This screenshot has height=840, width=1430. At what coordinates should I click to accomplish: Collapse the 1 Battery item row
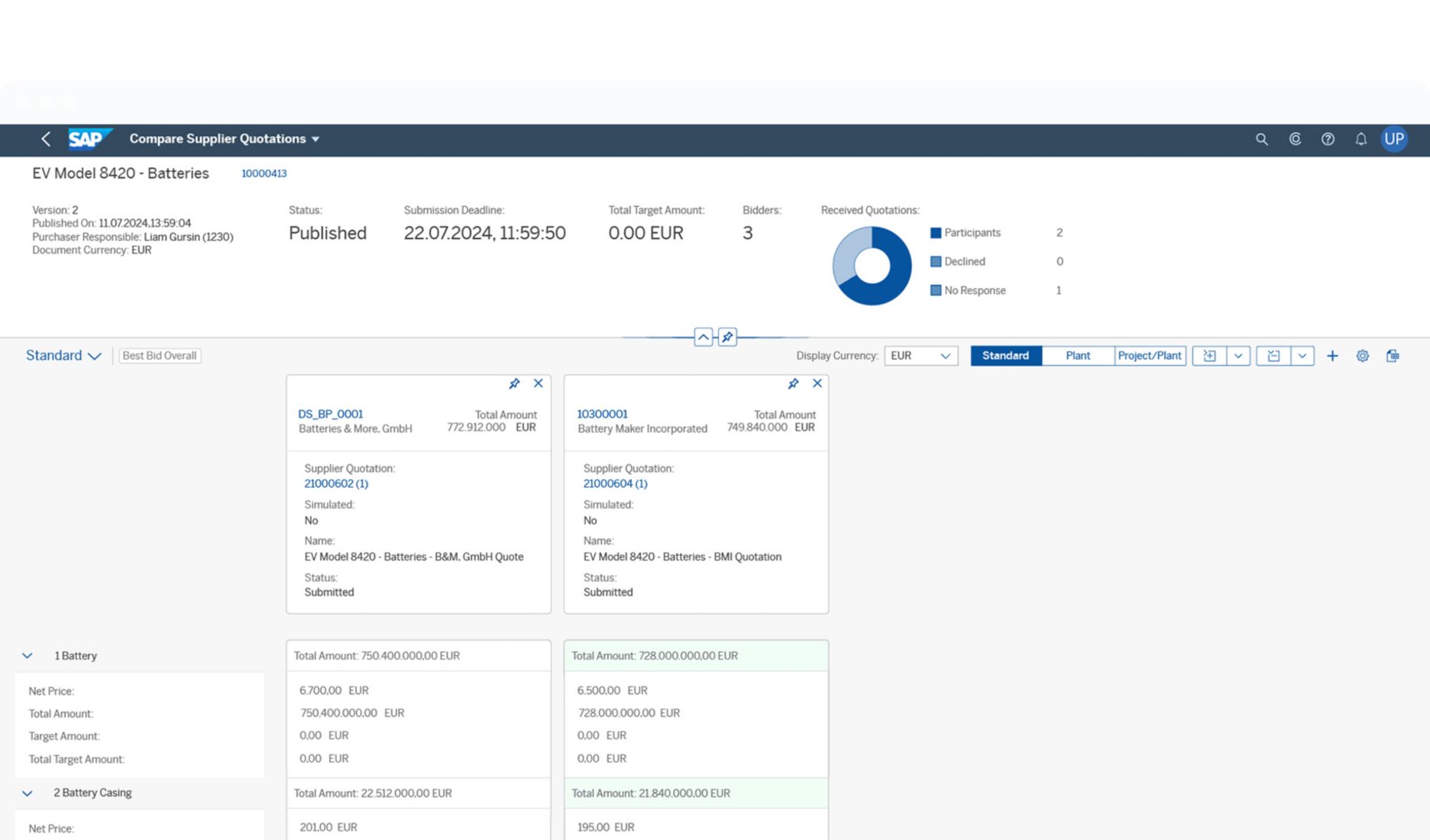click(x=27, y=656)
